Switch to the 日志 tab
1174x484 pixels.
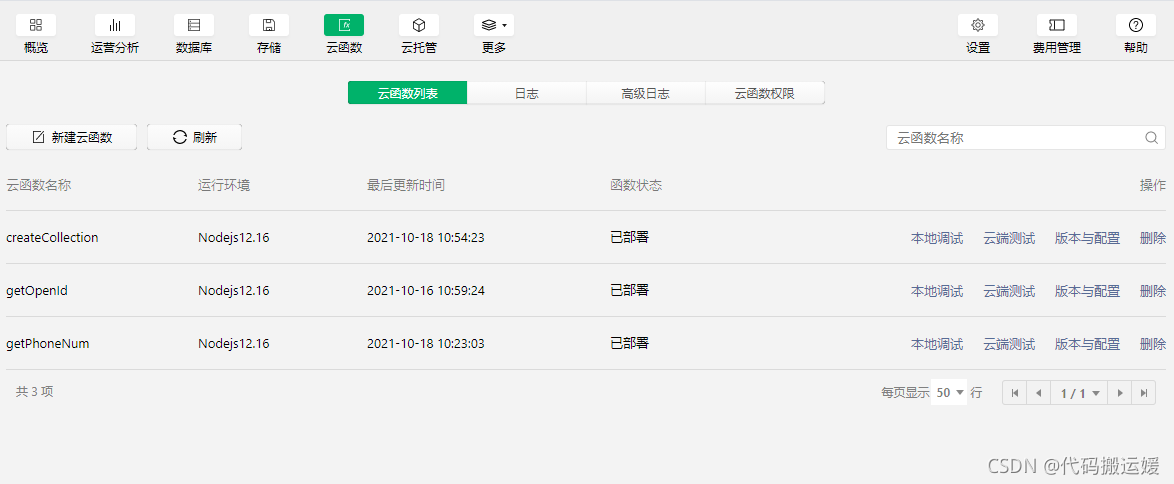click(x=526, y=94)
